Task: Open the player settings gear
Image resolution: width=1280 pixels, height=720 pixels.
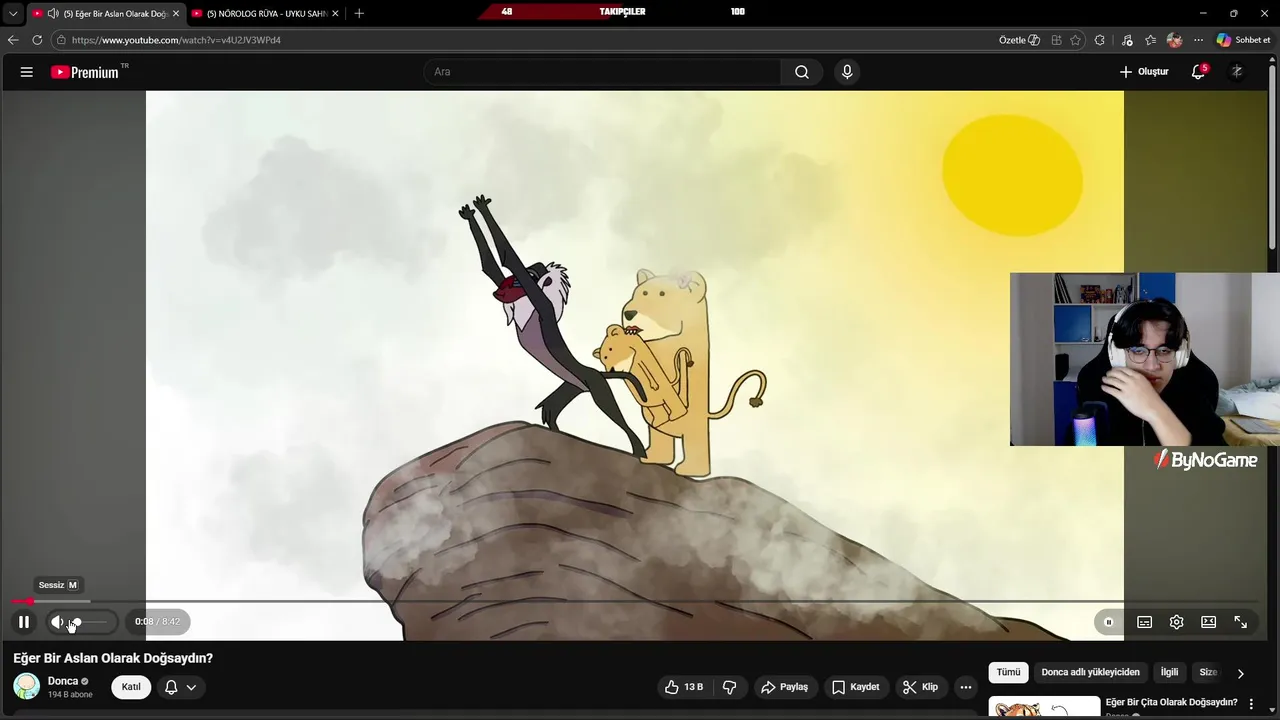Action: pyautogui.click(x=1176, y=622)
